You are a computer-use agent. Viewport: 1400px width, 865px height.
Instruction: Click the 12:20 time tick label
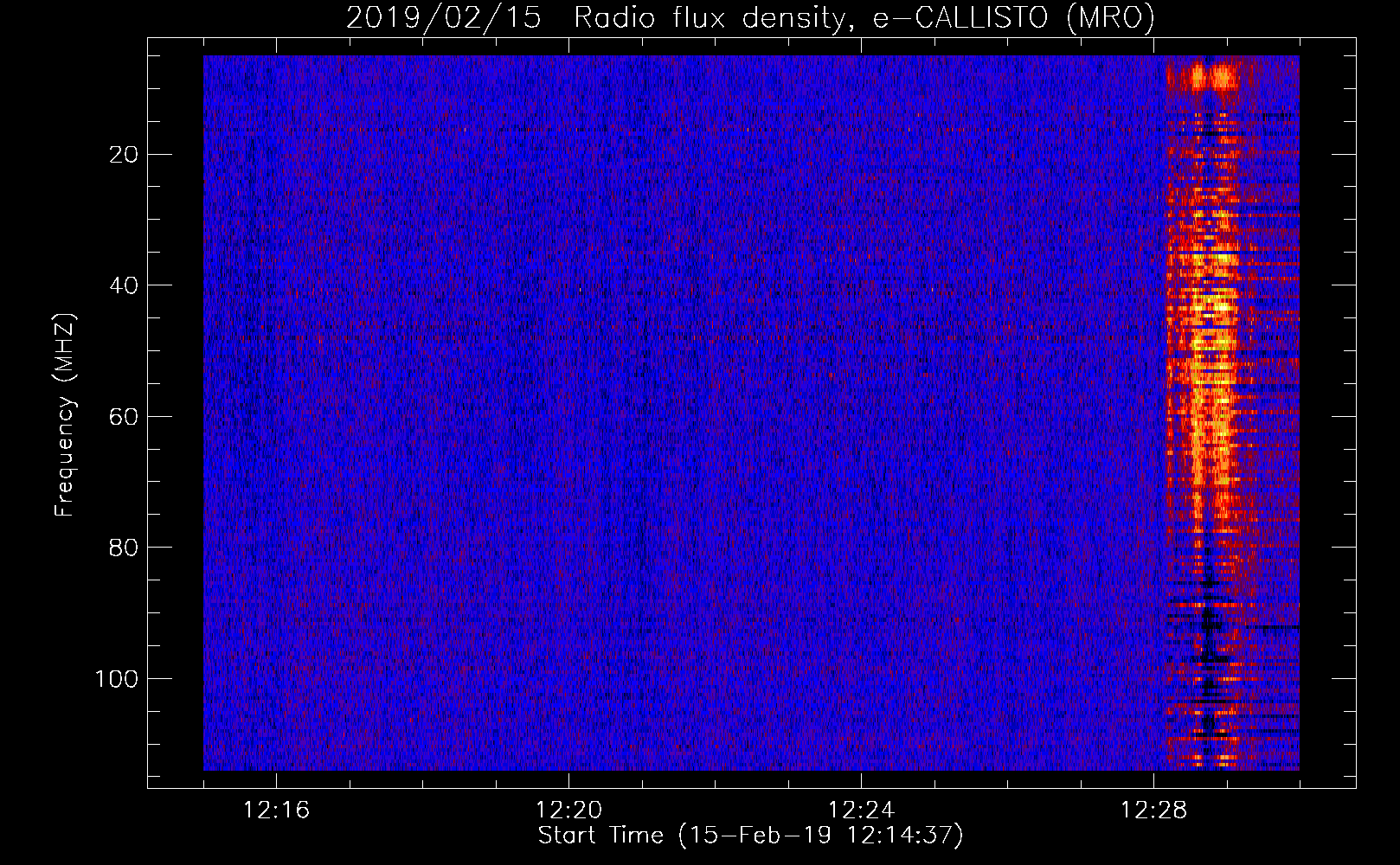coord(568,811)
